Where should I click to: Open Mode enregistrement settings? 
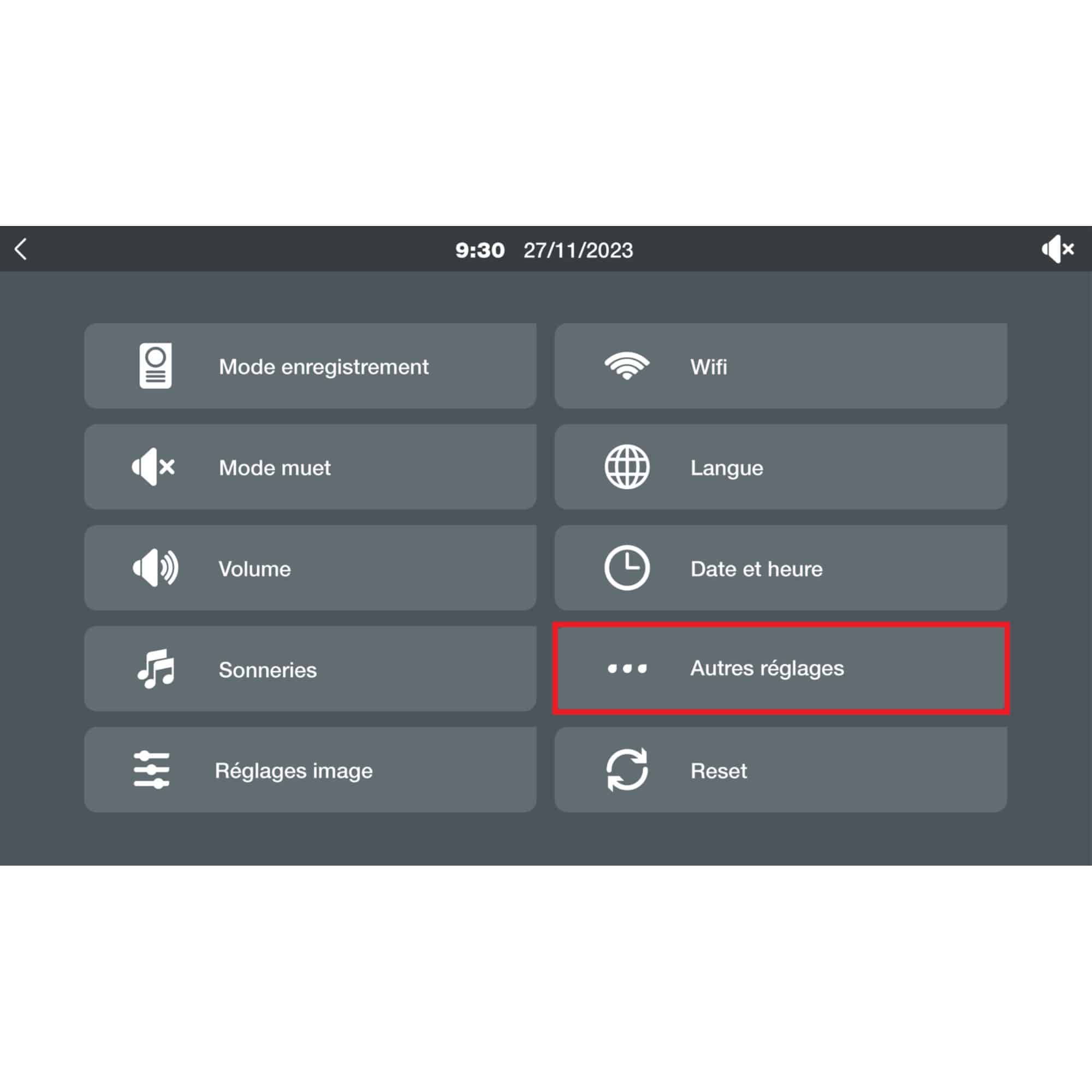(310, 366)
